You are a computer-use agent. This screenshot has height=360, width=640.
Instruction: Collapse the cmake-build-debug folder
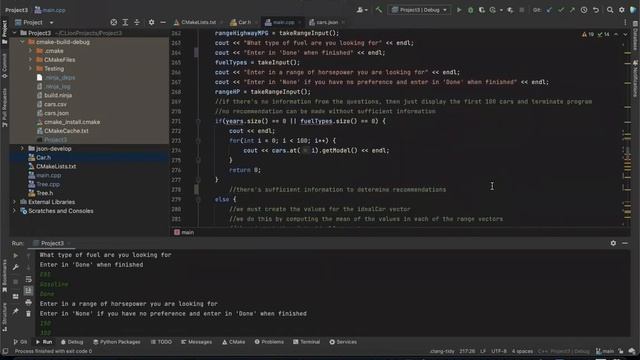[x=22, y=42]
